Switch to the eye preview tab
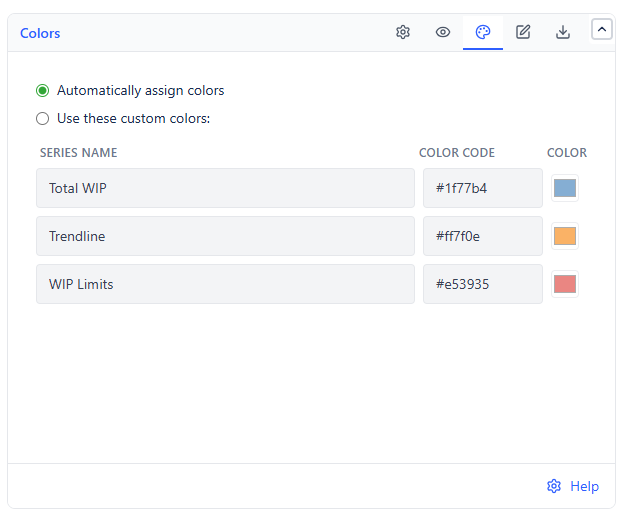This screenshot has width=622, height=514. coord(443,32)
